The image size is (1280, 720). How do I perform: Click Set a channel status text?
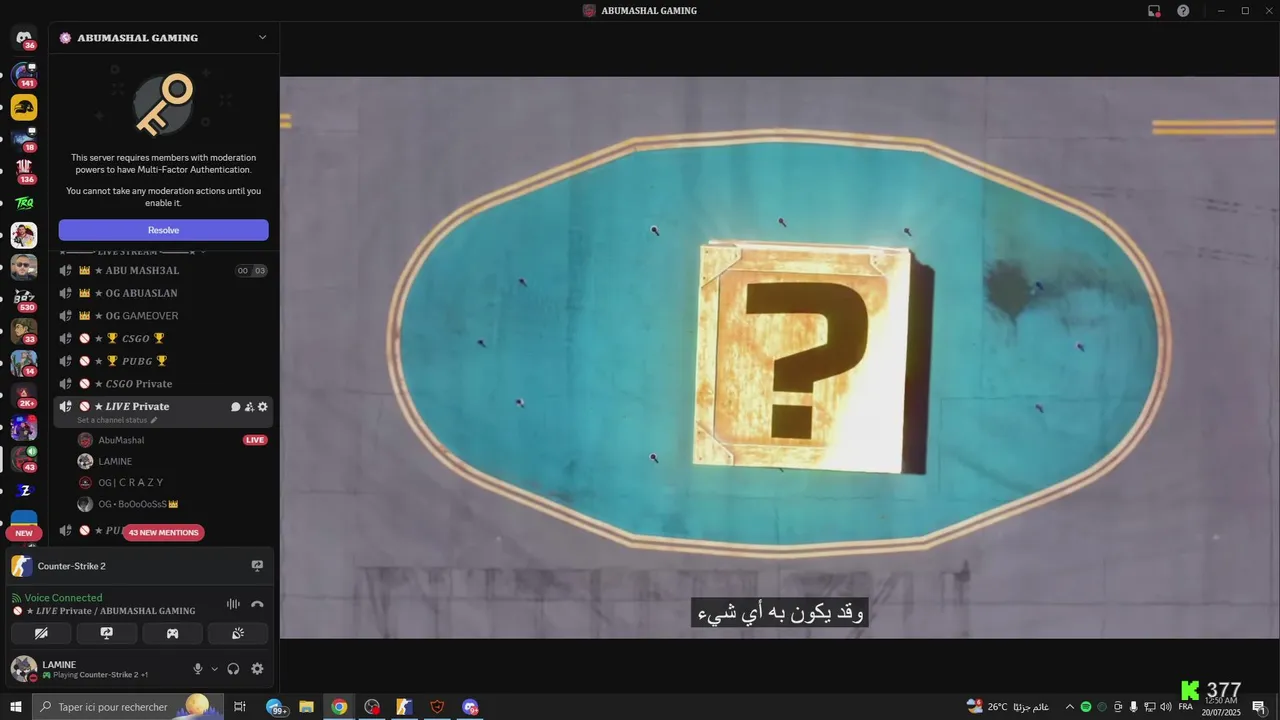click(x=112, y=420)
